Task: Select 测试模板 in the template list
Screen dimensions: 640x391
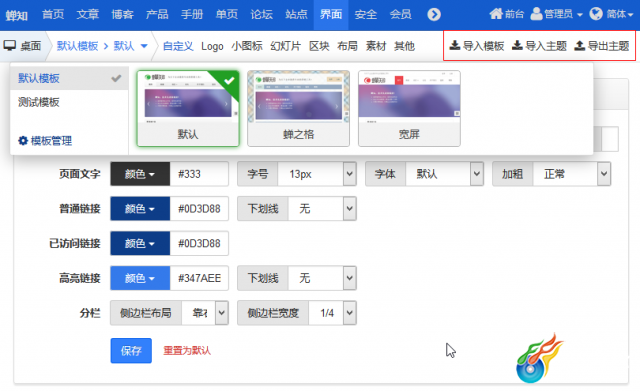Action: click(69, 102)
